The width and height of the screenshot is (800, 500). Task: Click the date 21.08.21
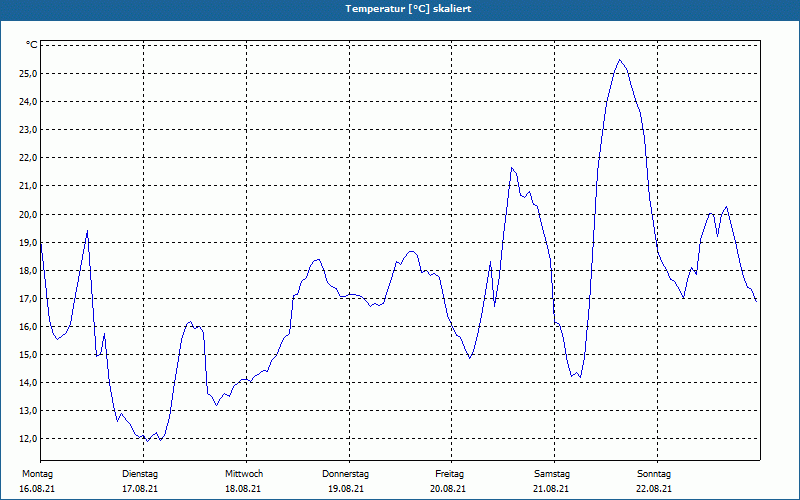click(551, 489)
